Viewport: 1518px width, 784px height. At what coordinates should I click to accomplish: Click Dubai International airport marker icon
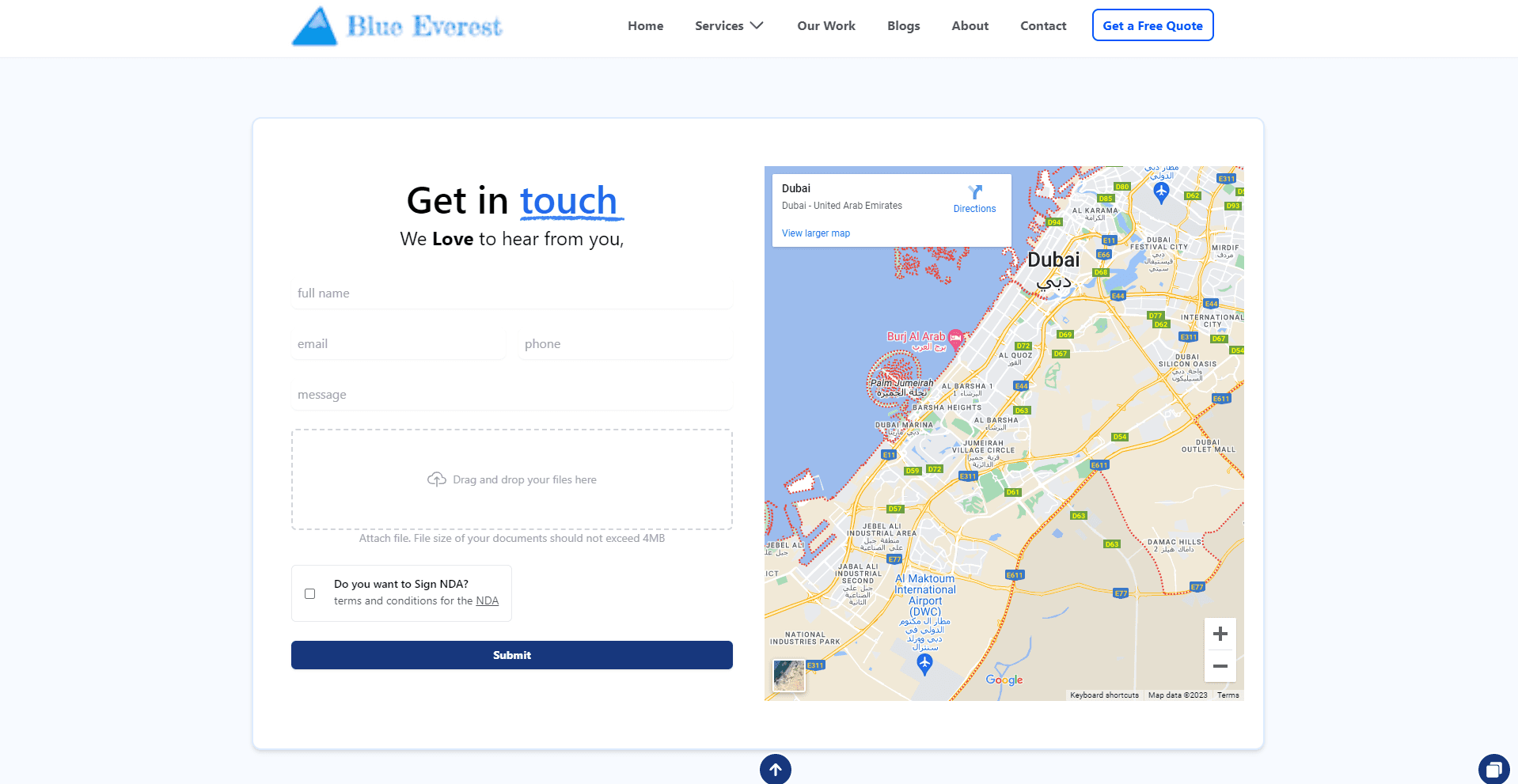click(1161, 192)
